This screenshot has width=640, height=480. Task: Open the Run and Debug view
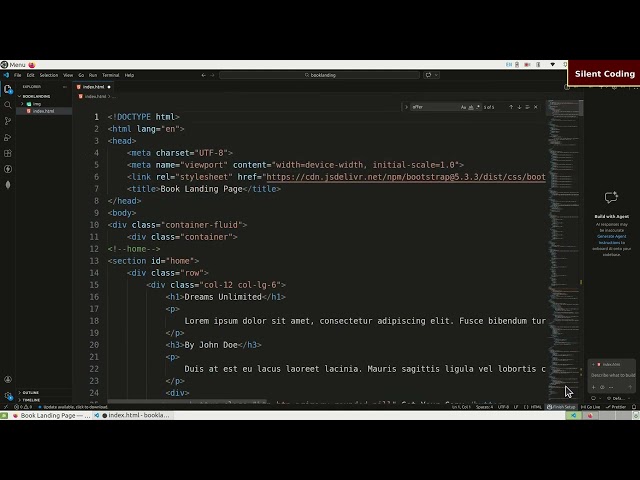tap(8, 137)
